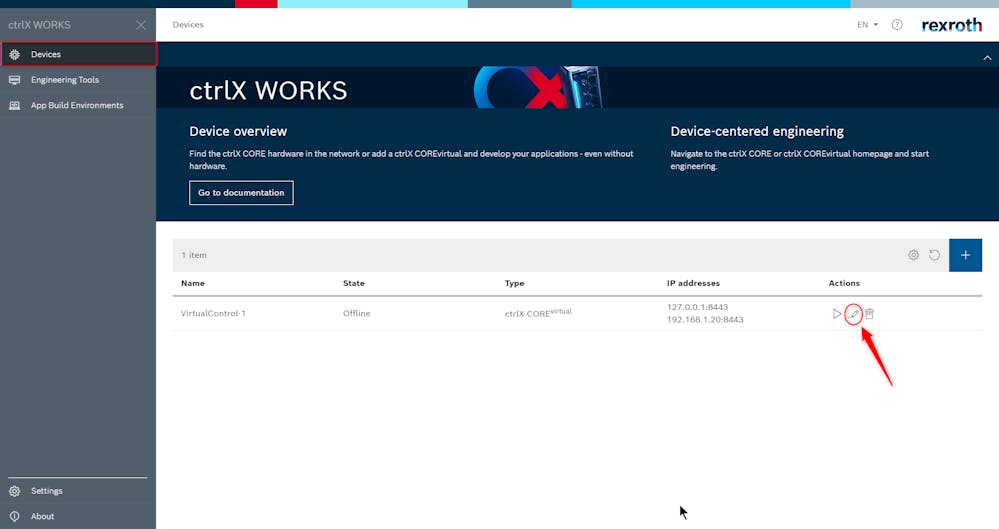
Task: Open Engineering Tools in sidebar
Action: [x=78, y=80]
